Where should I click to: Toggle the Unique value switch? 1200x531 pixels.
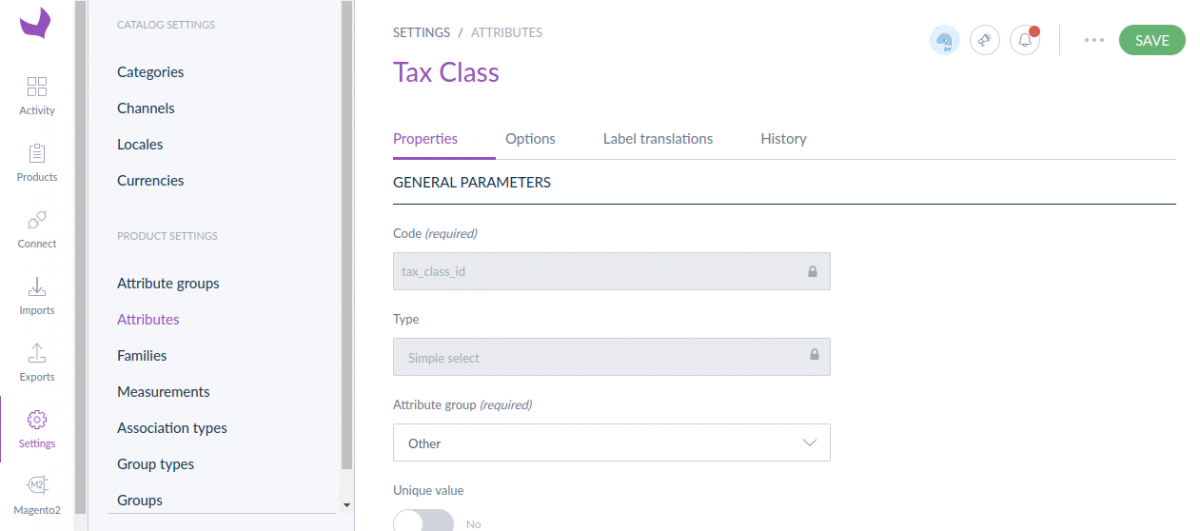point(423,523)
